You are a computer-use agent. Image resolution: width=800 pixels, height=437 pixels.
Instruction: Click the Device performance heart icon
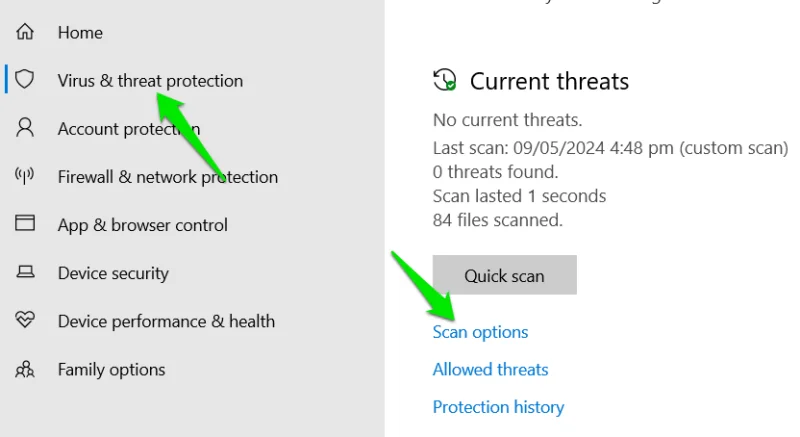tap(25, 321)
